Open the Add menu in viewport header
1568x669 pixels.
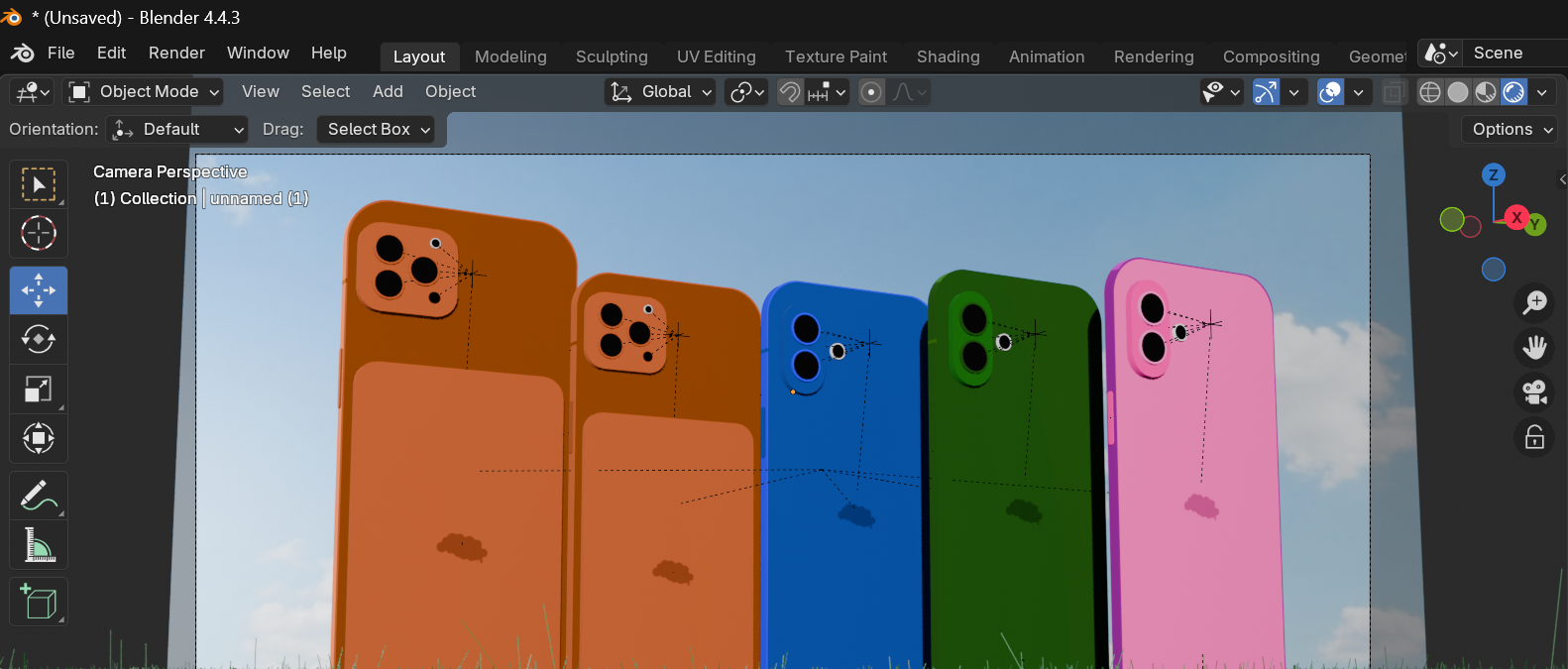point(388,92)
